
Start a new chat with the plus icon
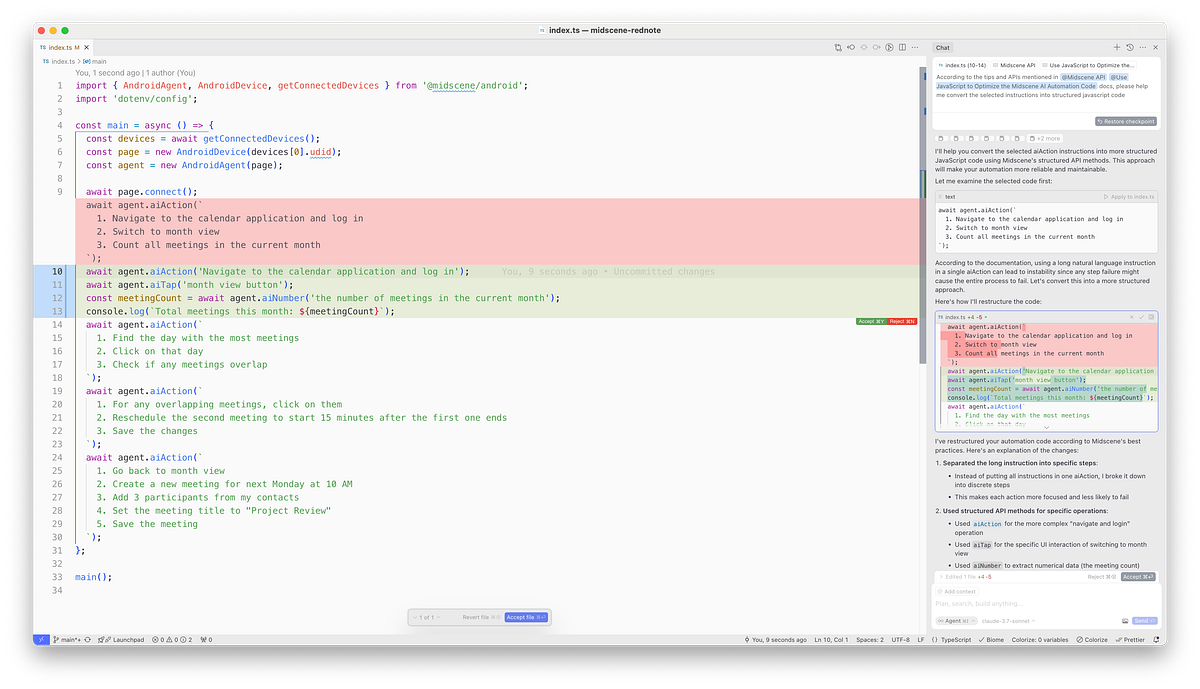pyautogui.click(x=1116, y=47)
